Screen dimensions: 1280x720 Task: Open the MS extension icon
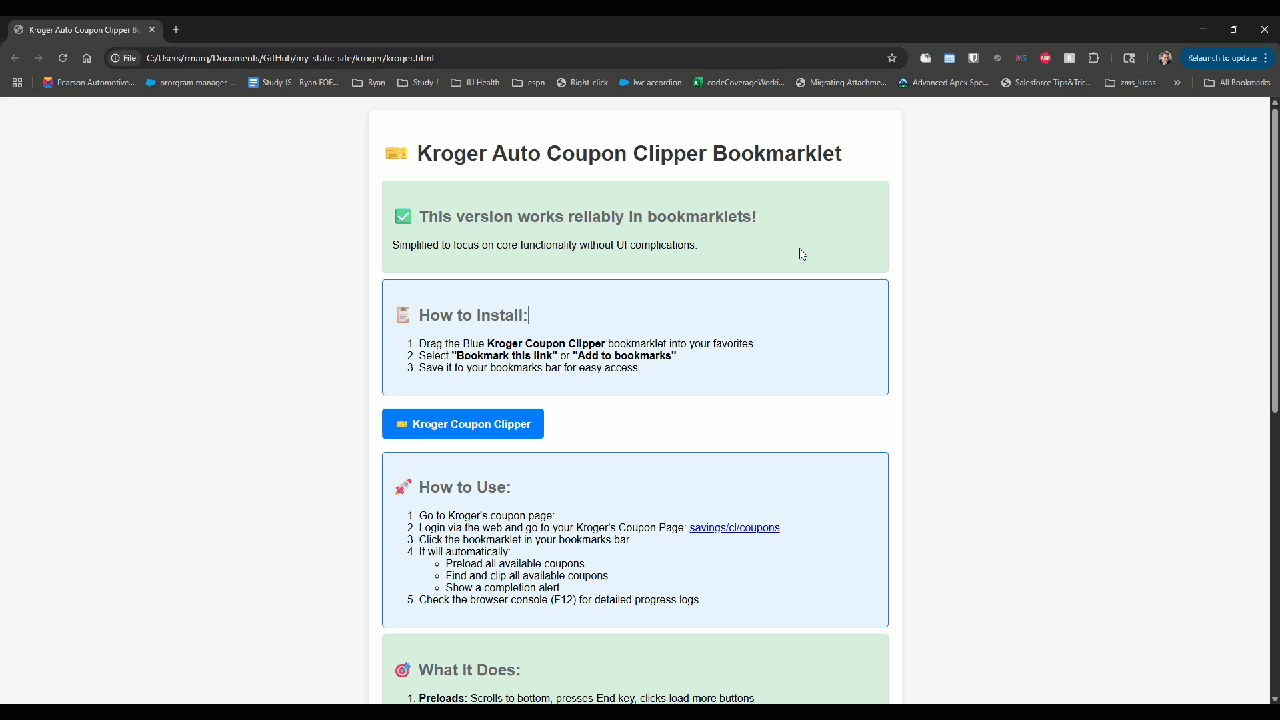(1021, 58)
